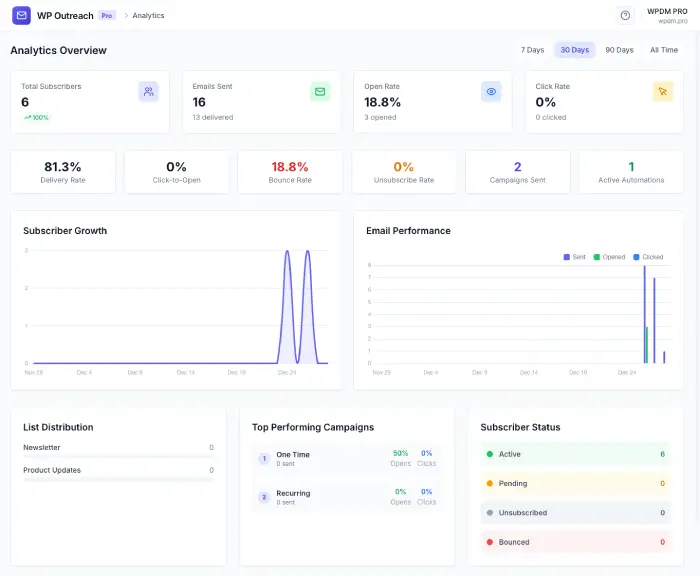The height and width of the screenshot is (576, 700).
Task: Click the Click Rate cursor icon
Action: coord(662,91)
